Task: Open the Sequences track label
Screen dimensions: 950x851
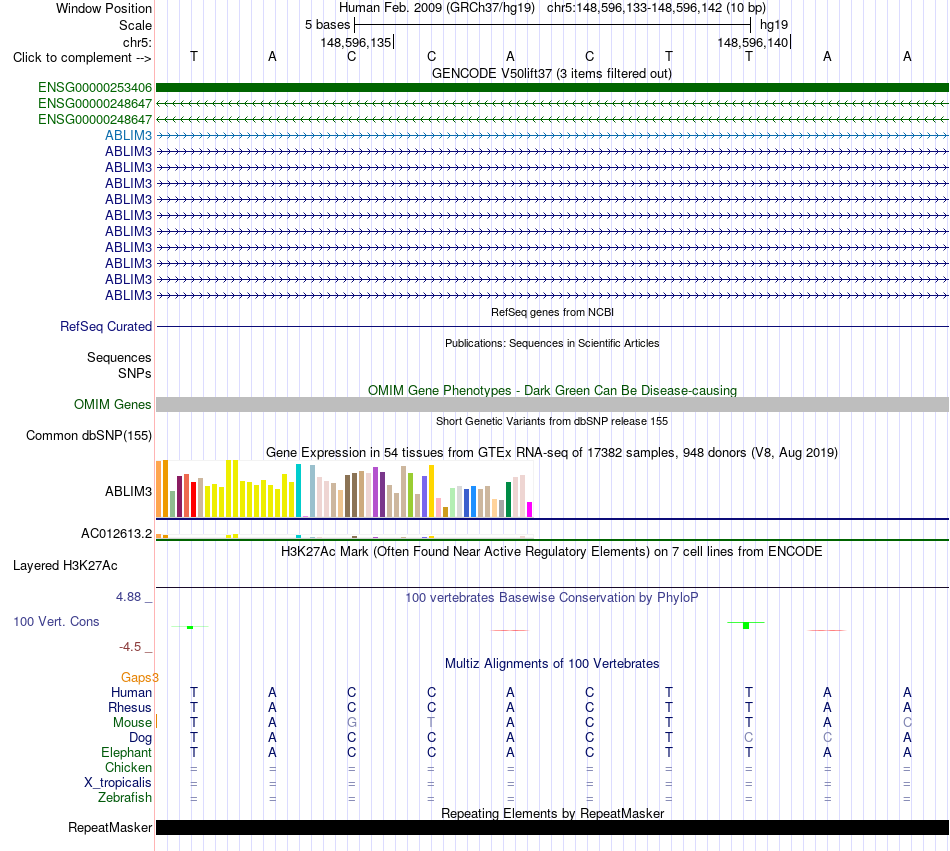Action: tap(119, 357)
